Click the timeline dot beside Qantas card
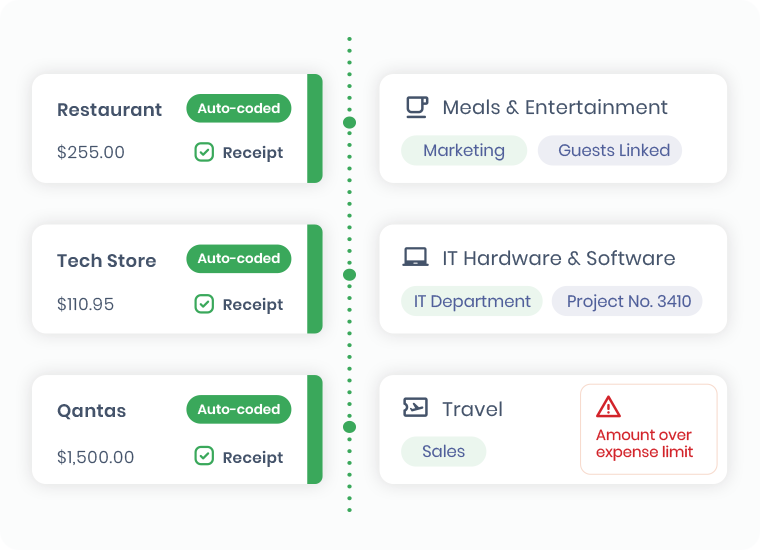 [349, 427]
